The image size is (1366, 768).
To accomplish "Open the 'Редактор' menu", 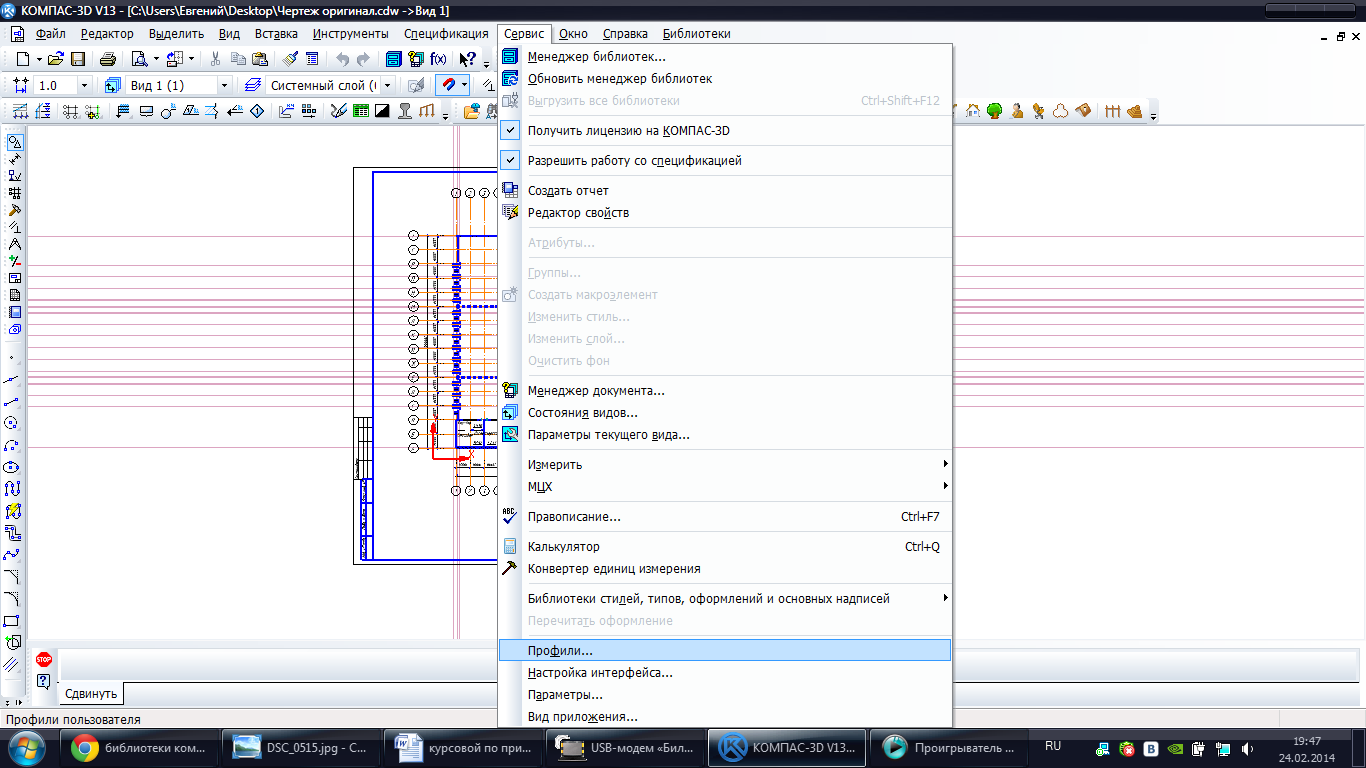I will pyautogui.click(x=107, y=34).
